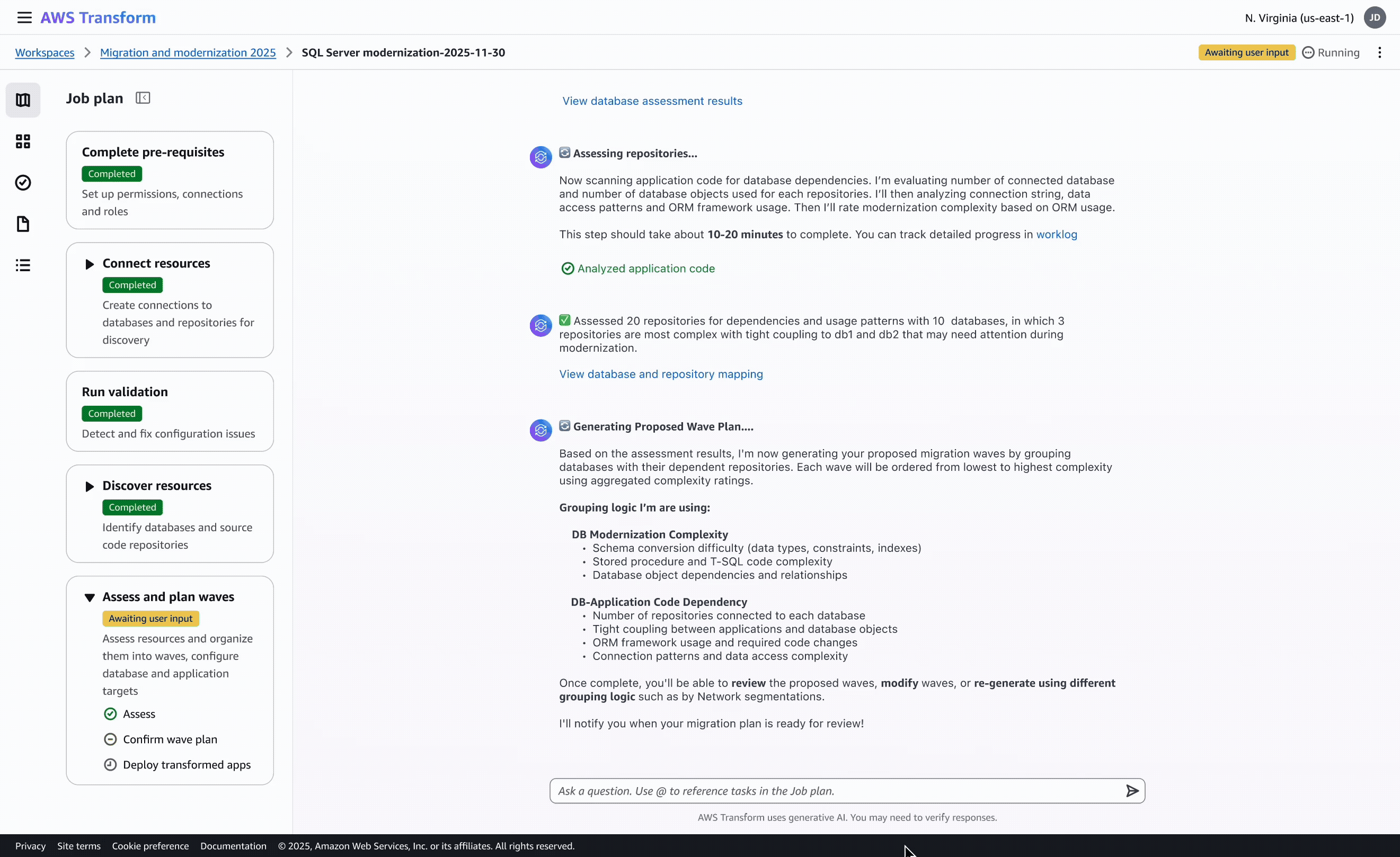Viewport: 1400px width, 857px height.
Task: Click the JD user avatar
Action: [x=1375, y=17]
